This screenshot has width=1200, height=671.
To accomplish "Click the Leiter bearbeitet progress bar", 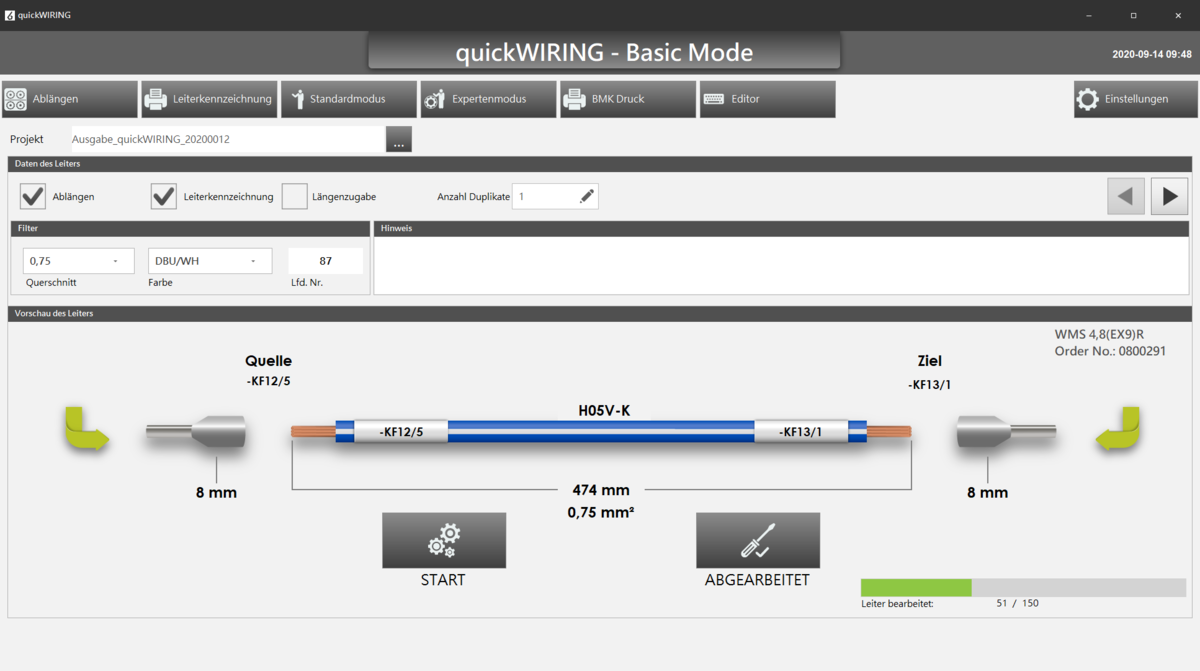I will coord(1022,587).
